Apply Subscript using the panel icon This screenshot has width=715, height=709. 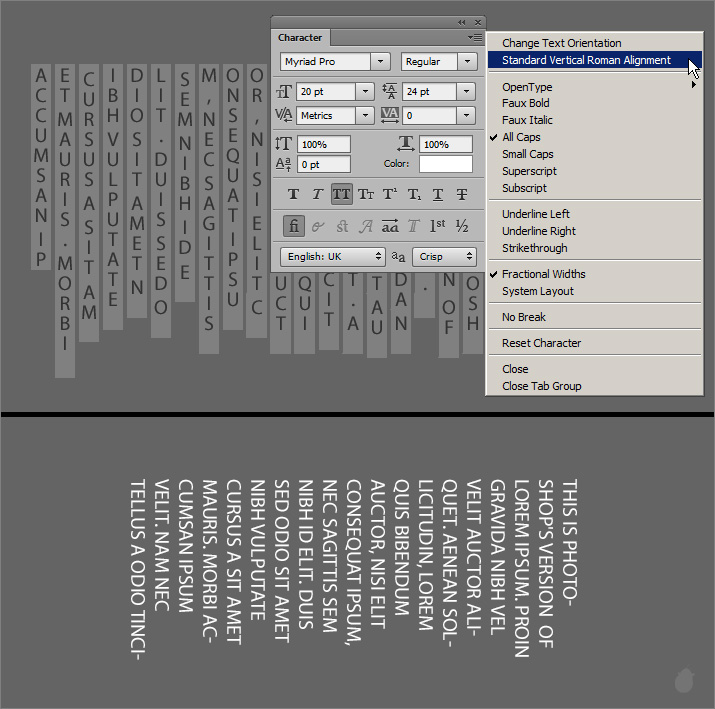[414, 194]
